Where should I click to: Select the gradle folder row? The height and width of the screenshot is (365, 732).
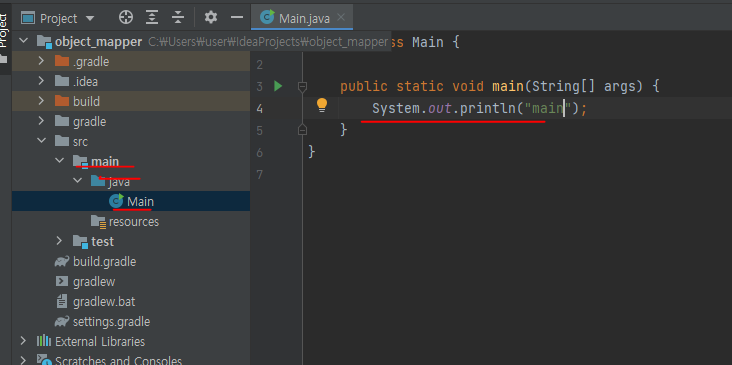coord(131,121)
